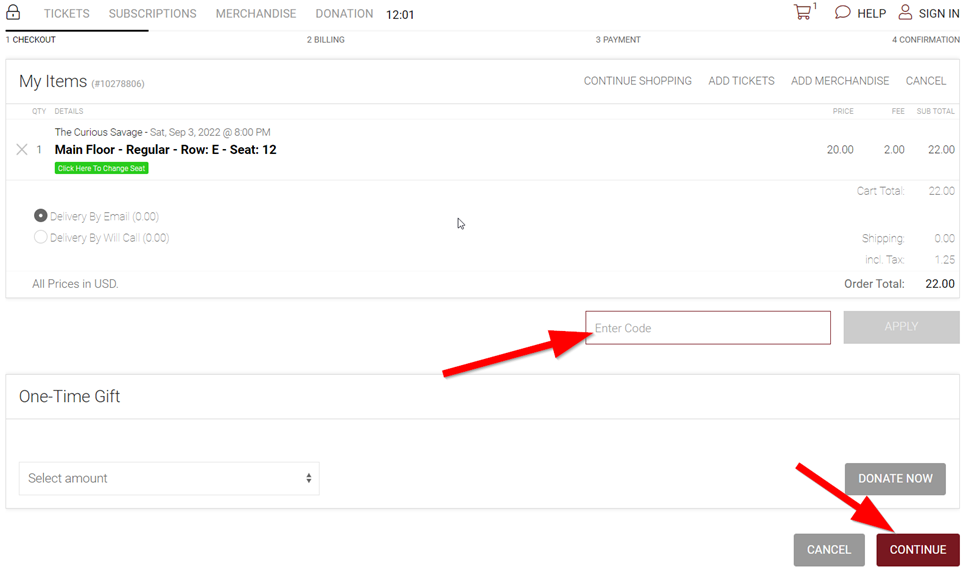Image resolution: width=966 pixels, height=575 pixels.
Task: Click the Help speech bubble icon
Action: pyautogui.click(x=843, y=13)
